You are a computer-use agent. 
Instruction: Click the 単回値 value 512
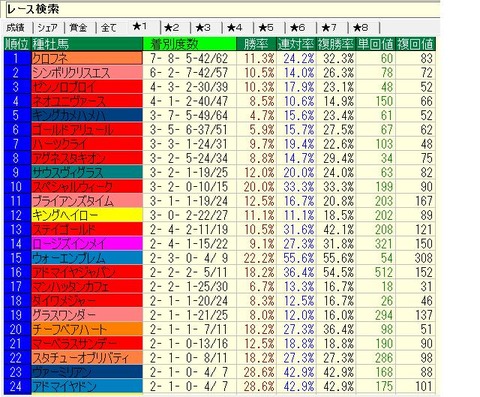[x=375, y=272]
